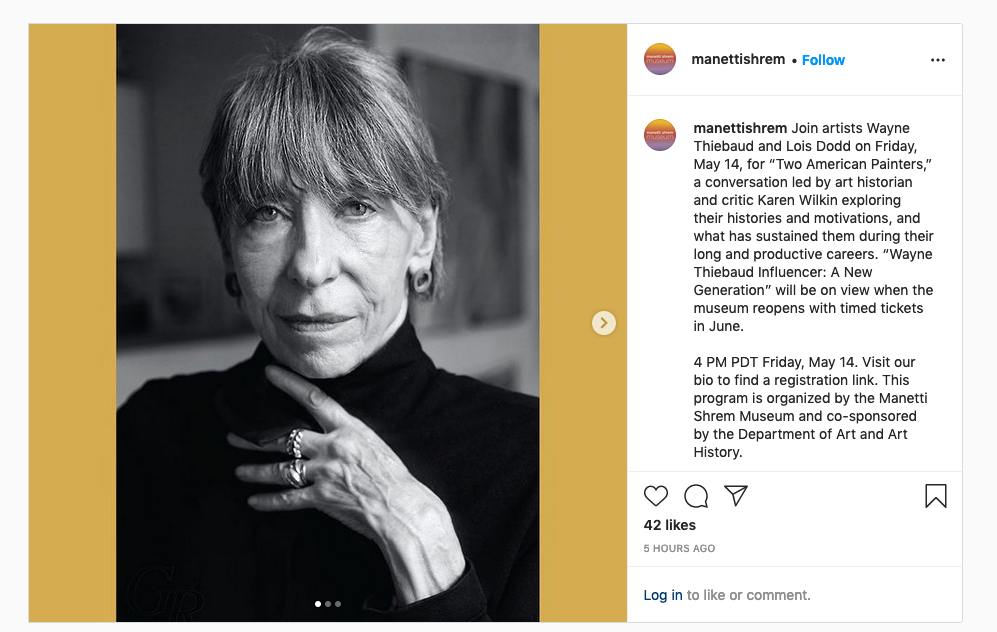Viewport: 997px width, 632px height.
Task: Save the post with the bookmark icon
Action: pos(935,496)
